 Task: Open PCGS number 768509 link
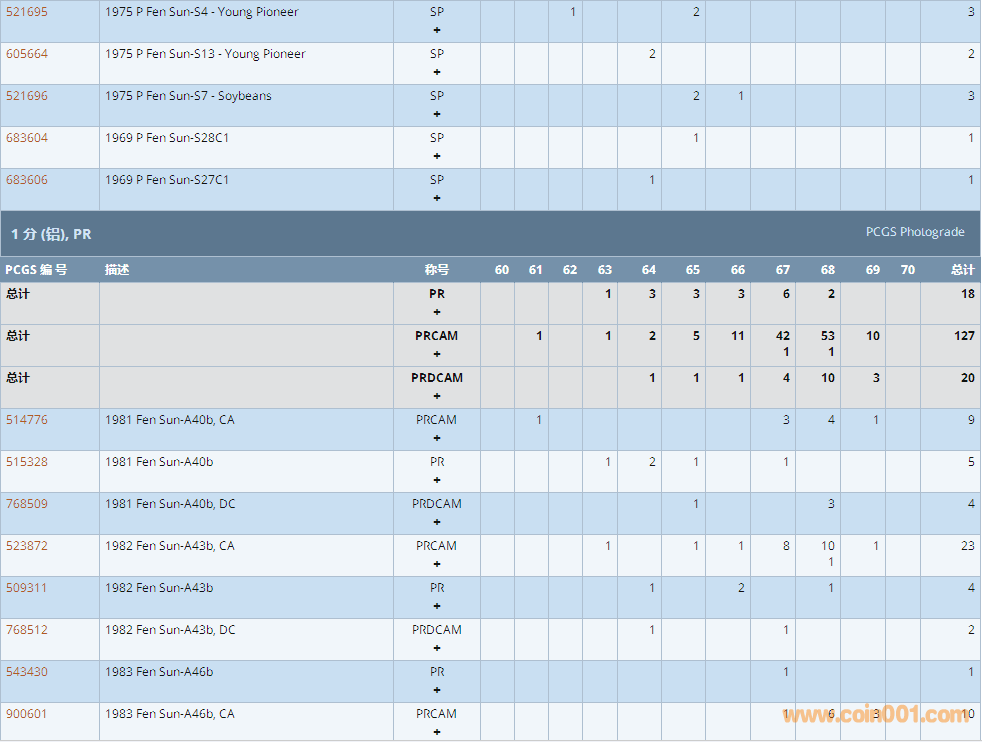coord(27,504)
